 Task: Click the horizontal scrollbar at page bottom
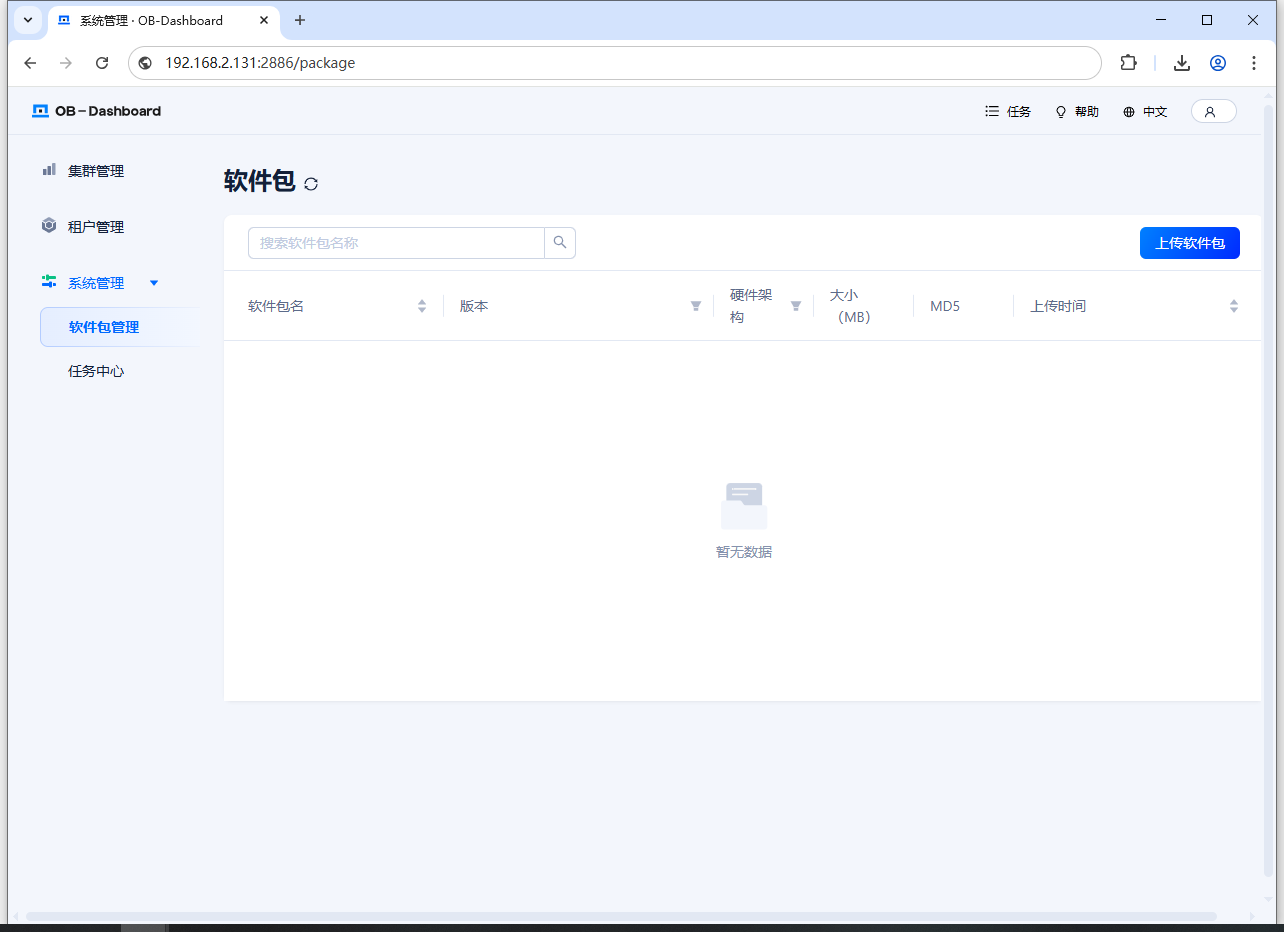click(620, 916)
